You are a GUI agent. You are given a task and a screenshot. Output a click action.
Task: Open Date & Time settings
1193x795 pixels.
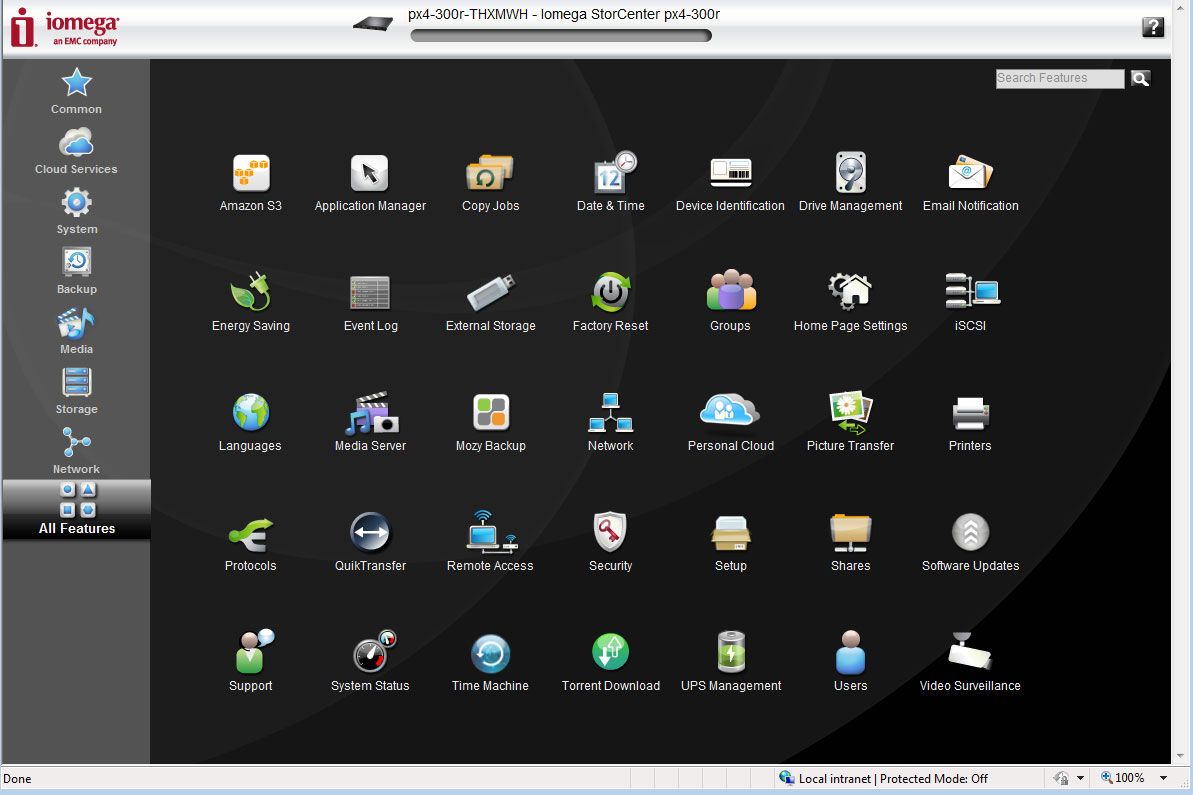(610, 183)
